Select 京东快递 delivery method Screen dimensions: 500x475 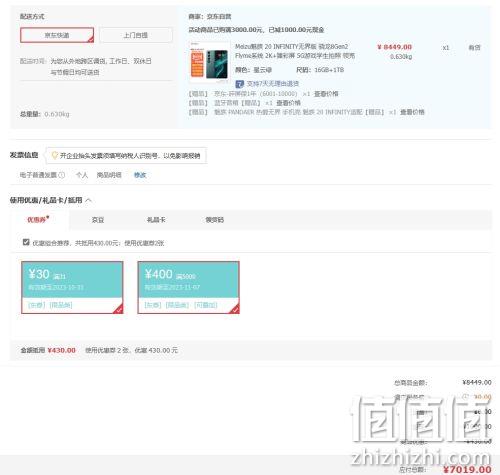[x=57, y=35]
